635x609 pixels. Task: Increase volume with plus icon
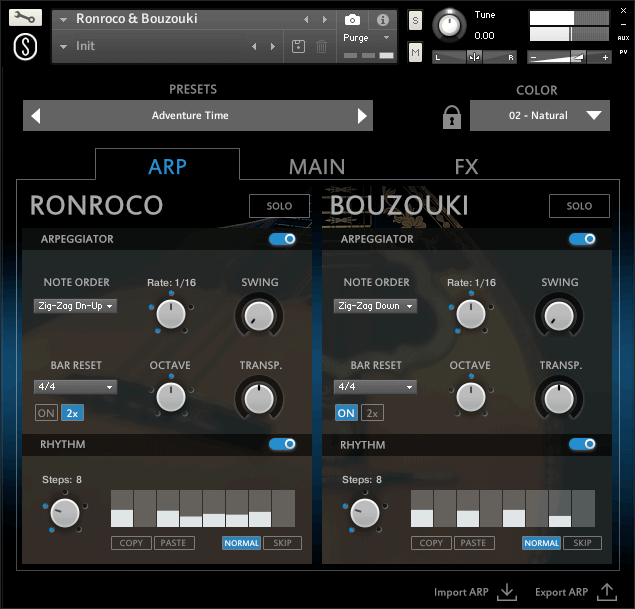coord(605,57)
